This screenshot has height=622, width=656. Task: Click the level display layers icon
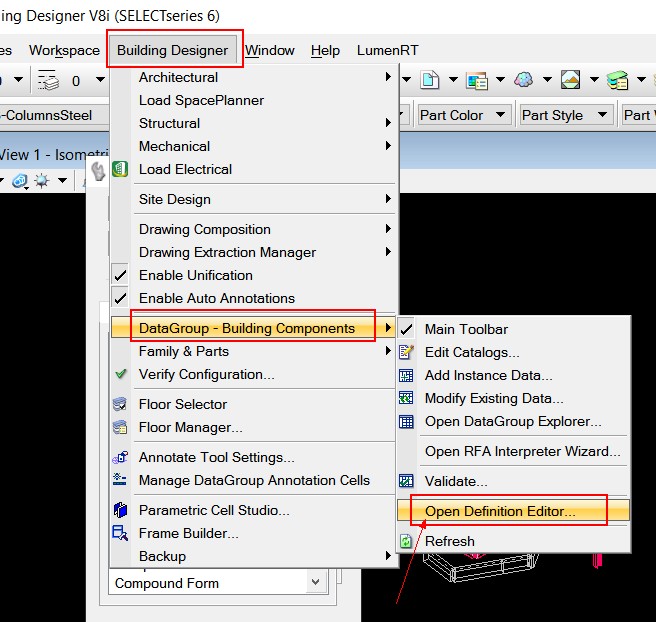48,80
